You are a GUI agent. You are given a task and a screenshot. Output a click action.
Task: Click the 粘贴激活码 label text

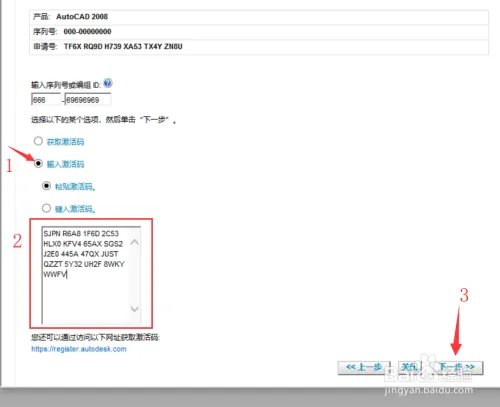(75, 186)
